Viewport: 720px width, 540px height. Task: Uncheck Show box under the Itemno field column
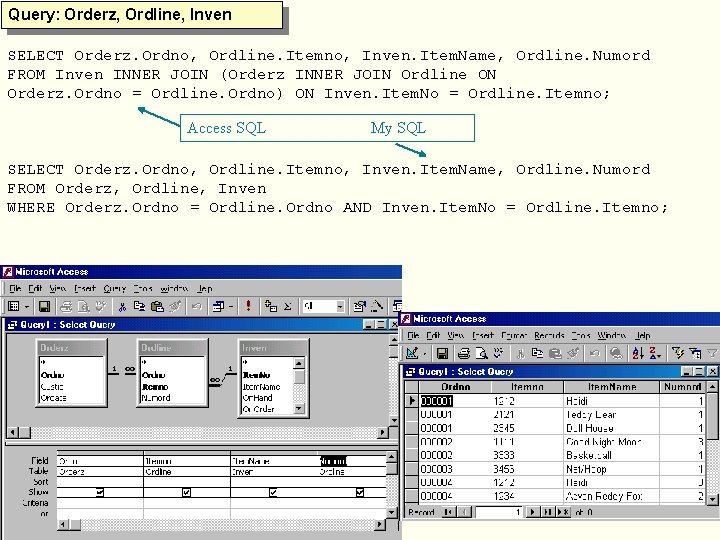(186, 492)
